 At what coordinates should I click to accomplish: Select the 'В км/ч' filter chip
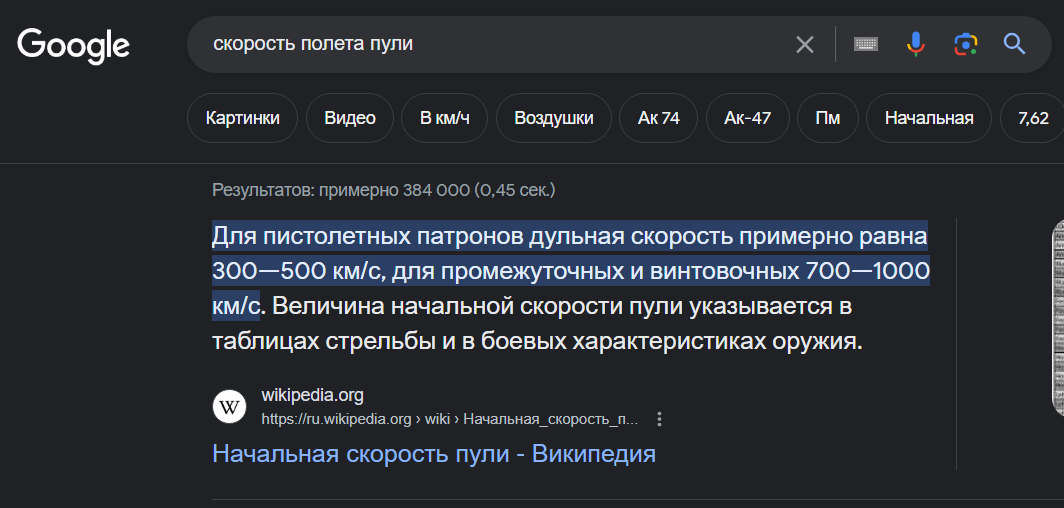(x=445, y=118)
